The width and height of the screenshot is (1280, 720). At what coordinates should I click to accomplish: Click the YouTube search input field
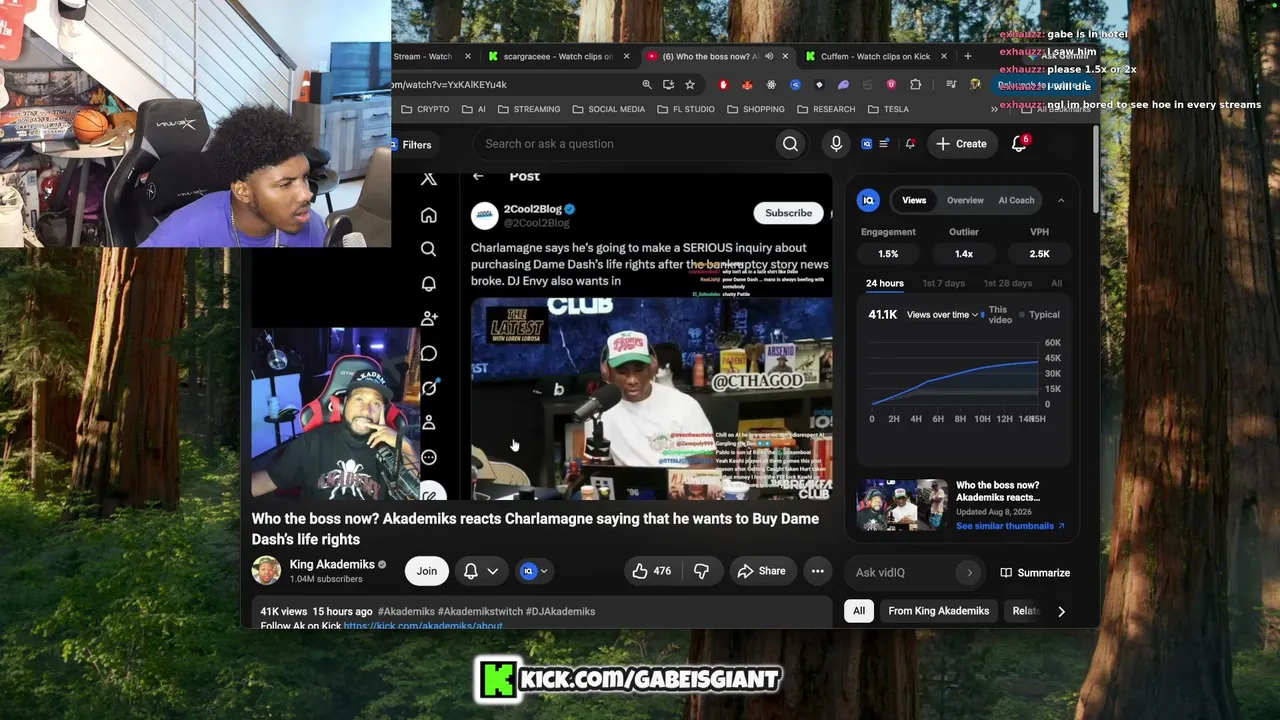(x=624, y=144)
